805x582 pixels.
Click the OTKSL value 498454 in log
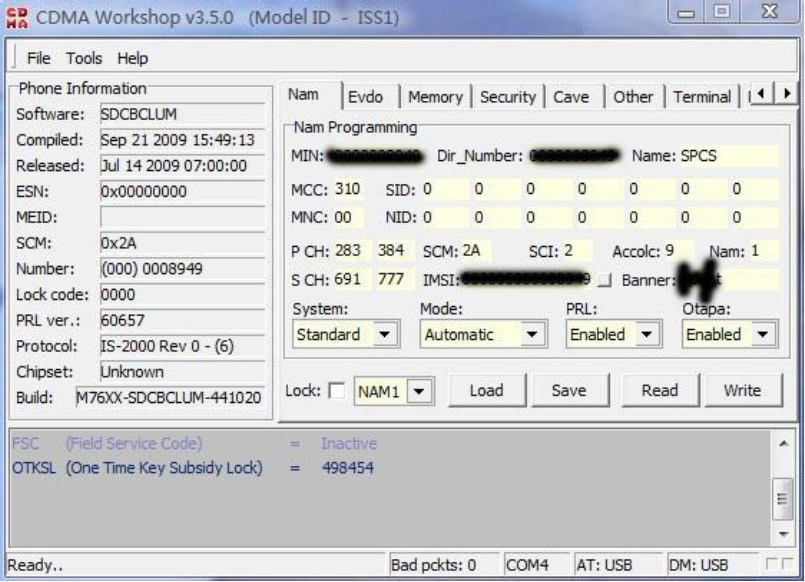[348, 468]
